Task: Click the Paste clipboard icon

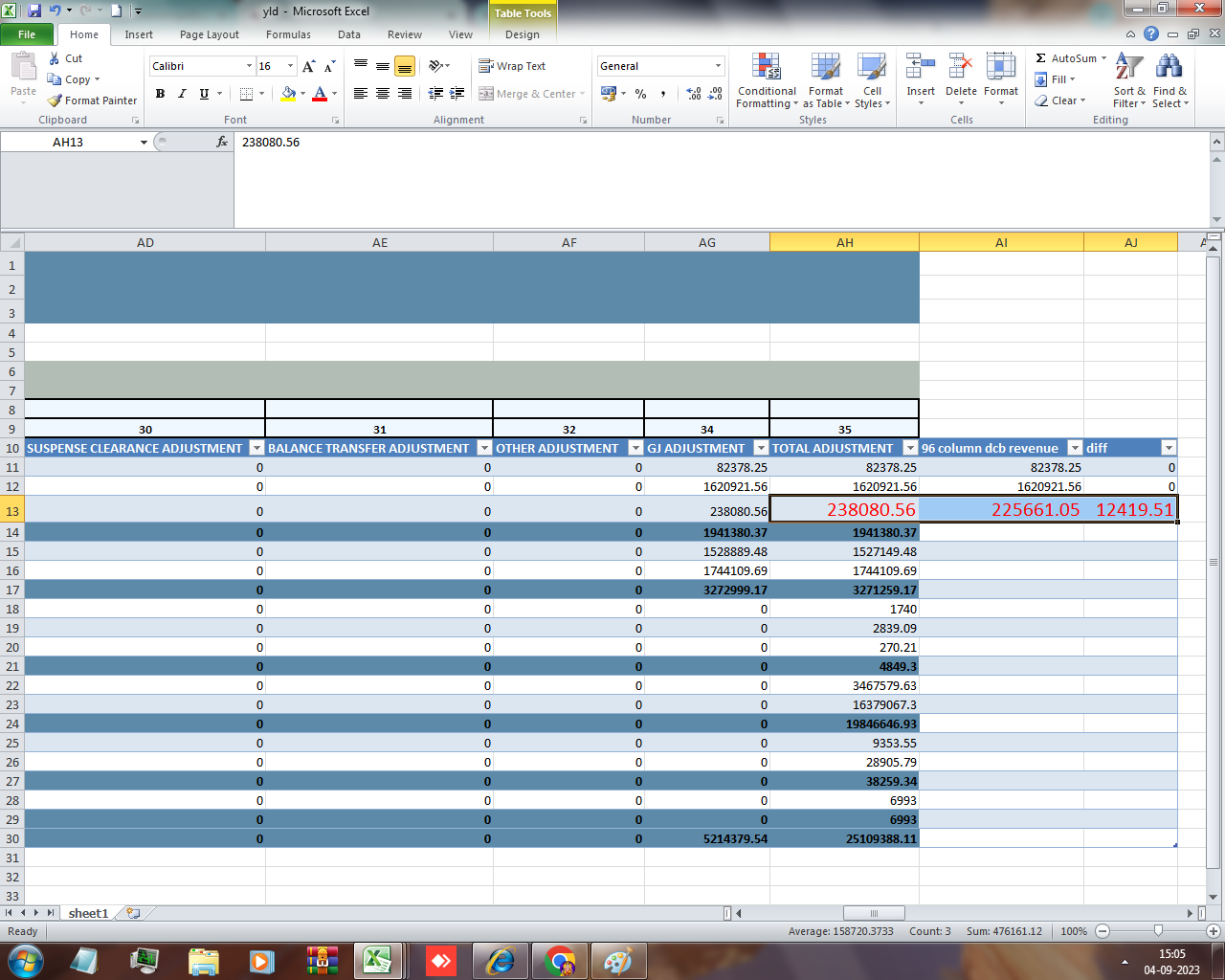Action: point(23,67)
